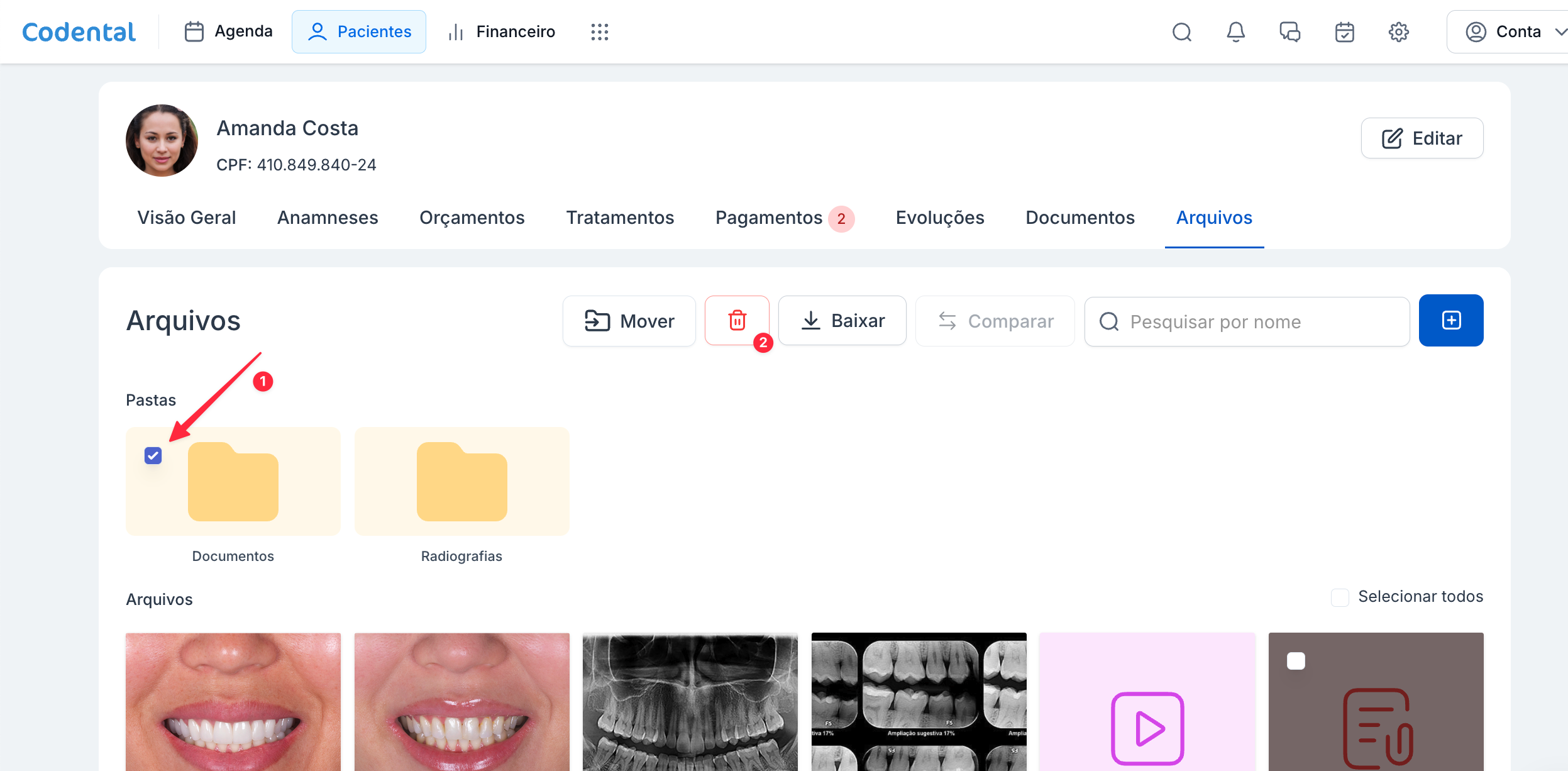
Task: Switch to the Pagamentos tab
Action: (x=768, y=218)
